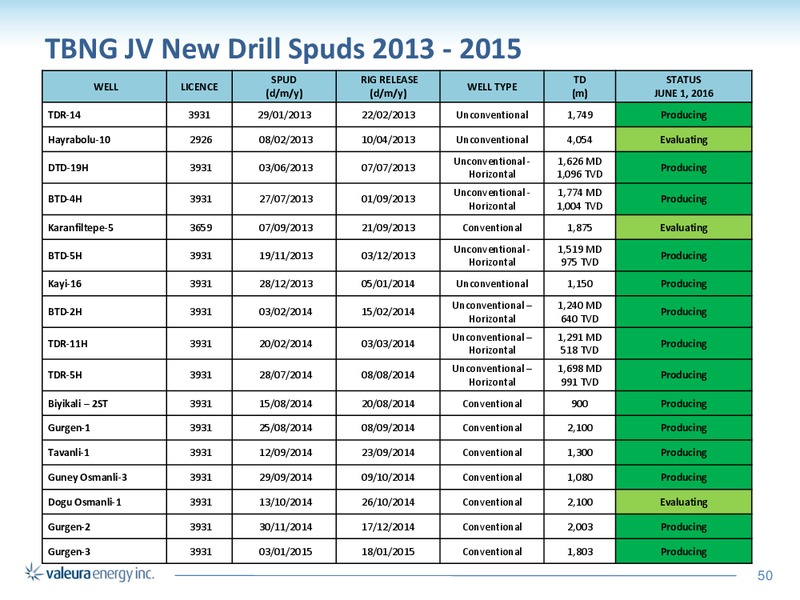Click the LICENCE column header
This screenshot has height=600, width=800.
click(199, 87)
